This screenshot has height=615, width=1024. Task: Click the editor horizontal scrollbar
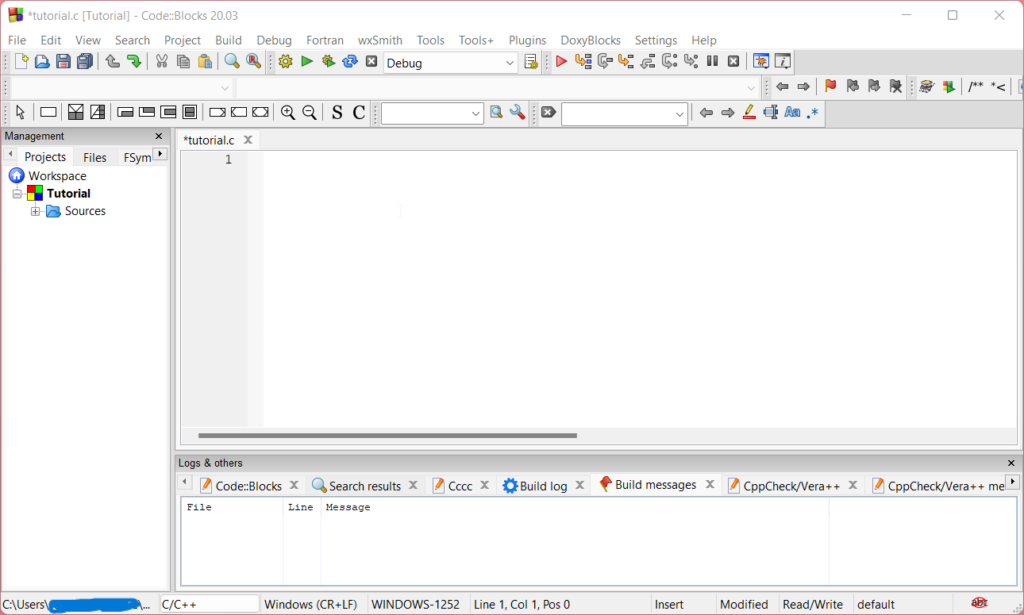point(387,435)
